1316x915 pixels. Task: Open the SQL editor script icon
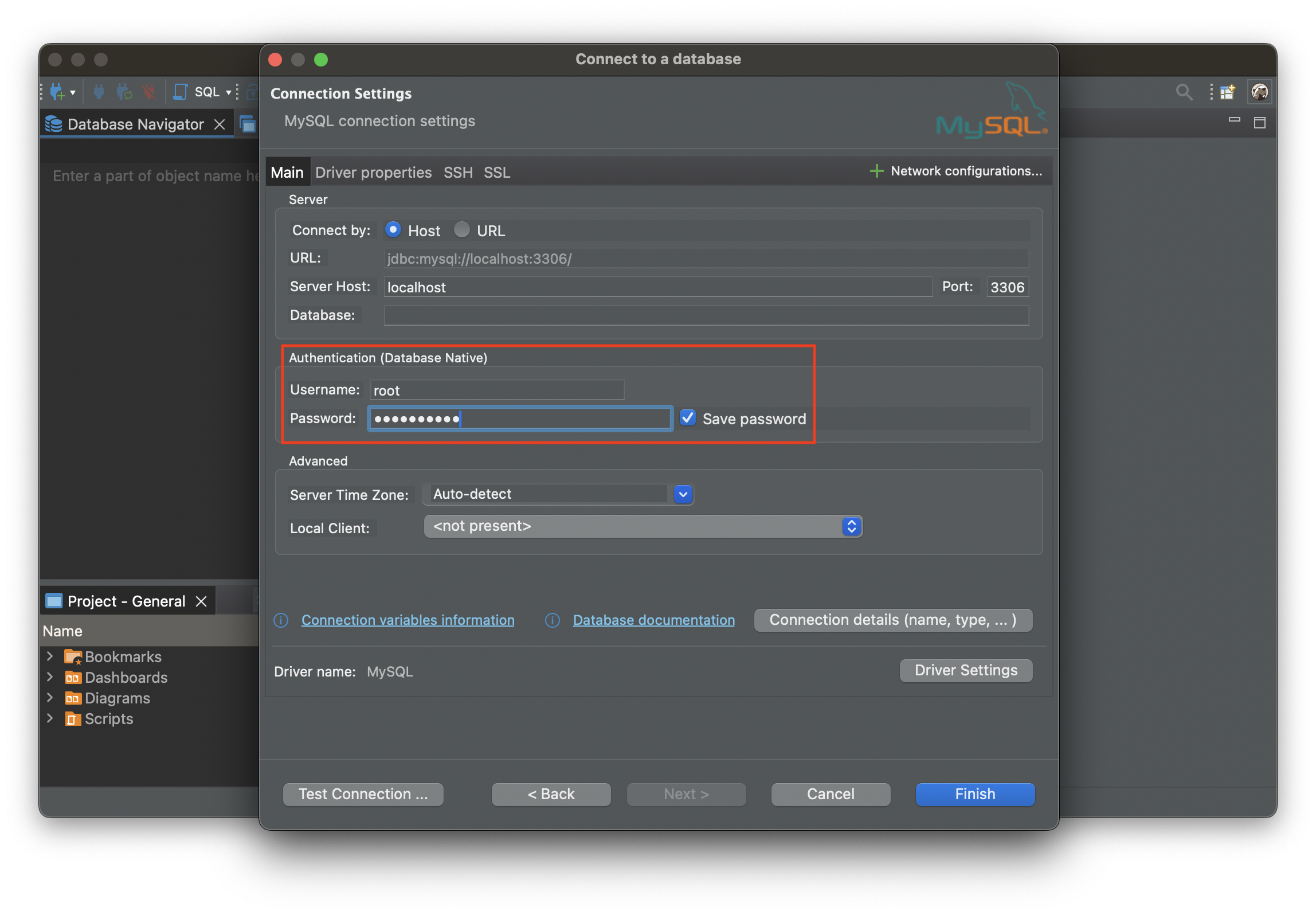point(181,92)
